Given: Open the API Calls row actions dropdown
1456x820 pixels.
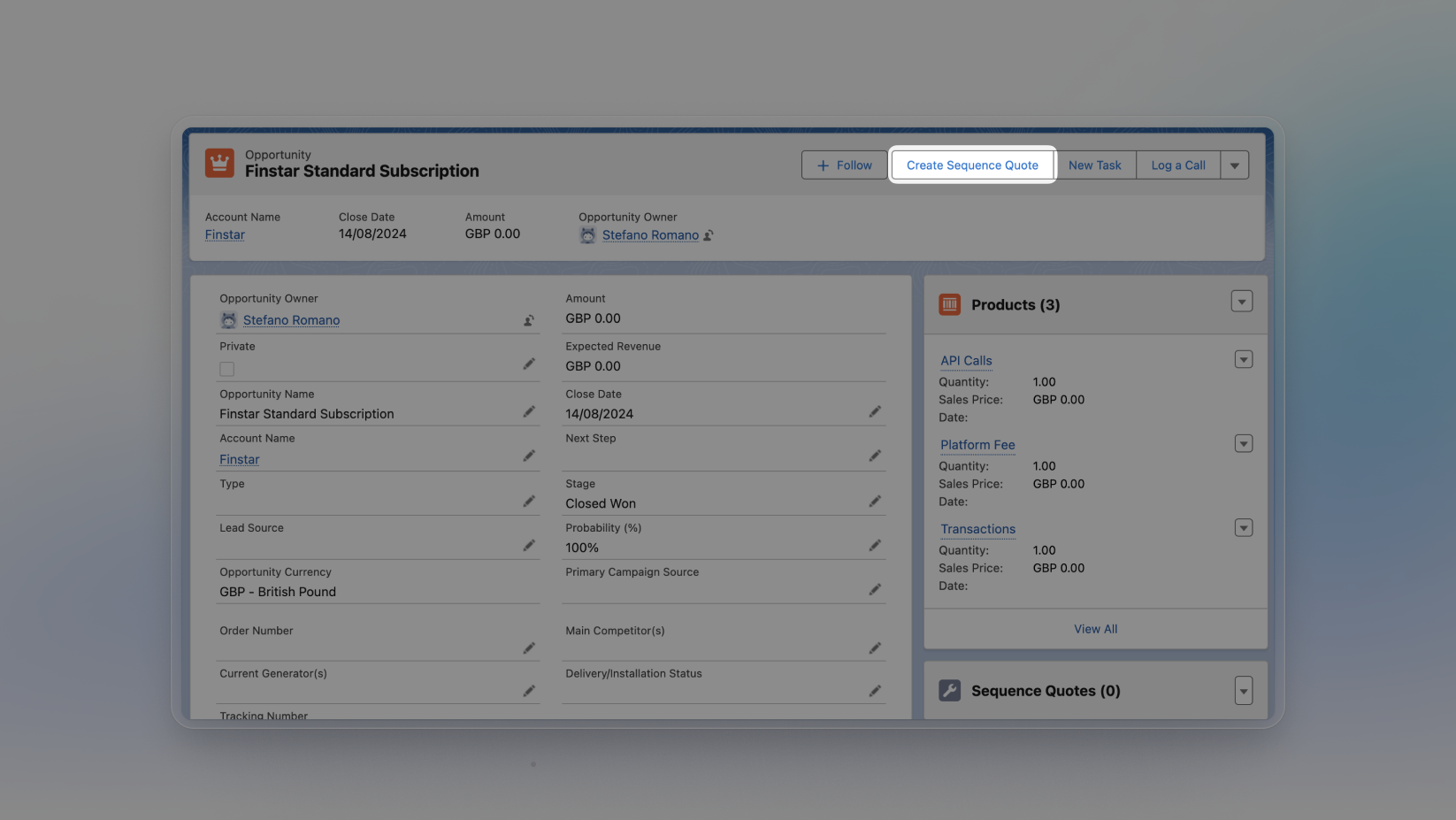Looking at the screenshot, I should (x=1244, y=360).
